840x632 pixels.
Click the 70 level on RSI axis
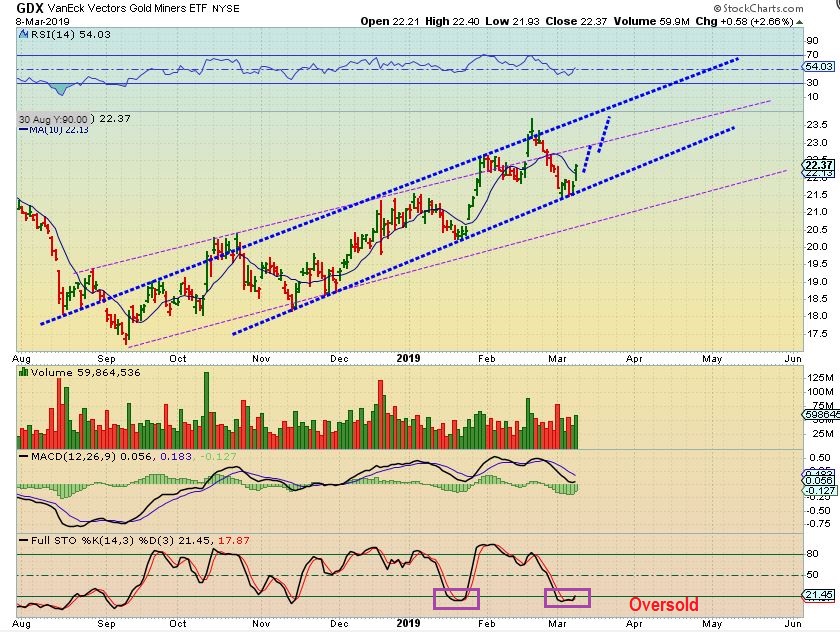pos(812,55)
